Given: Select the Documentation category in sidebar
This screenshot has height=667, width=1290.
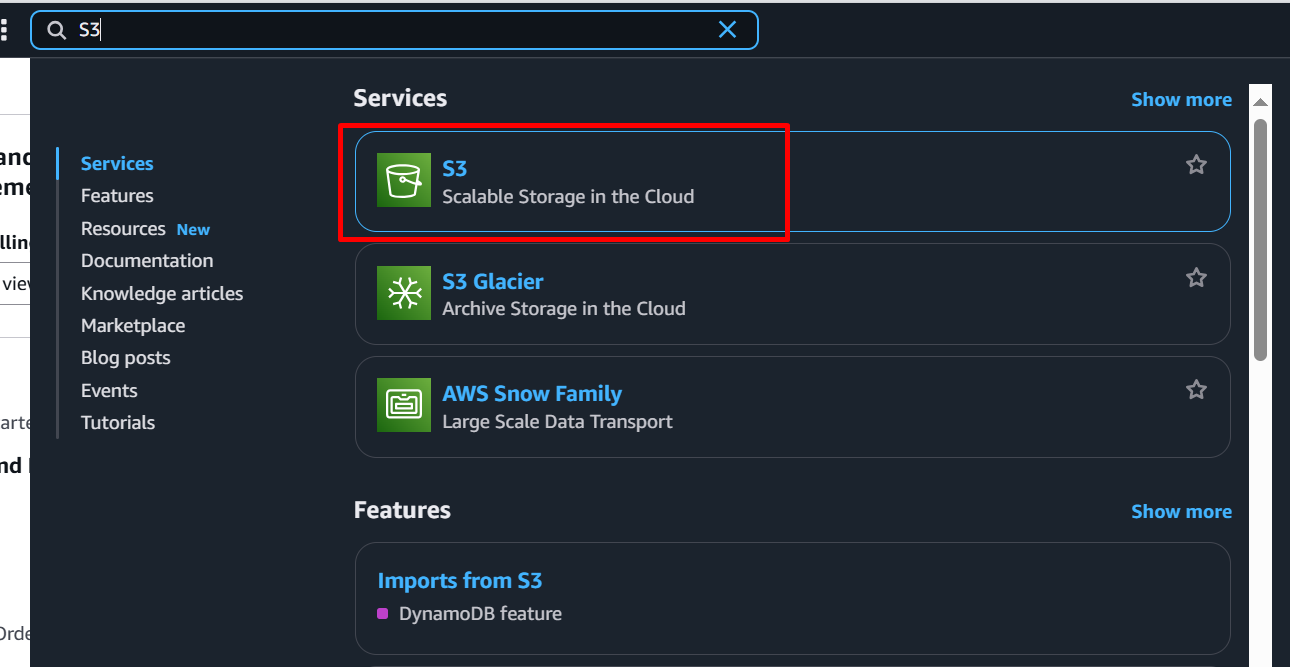Looking at the screenshot, I should (147, 261).
